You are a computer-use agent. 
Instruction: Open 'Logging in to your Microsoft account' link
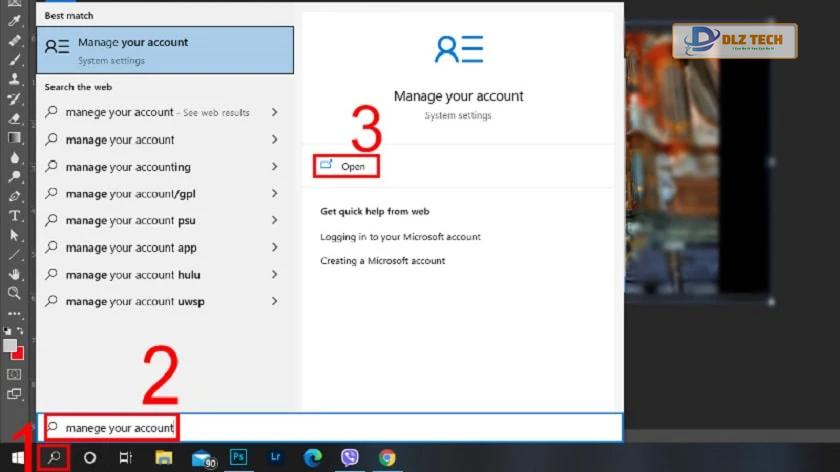(x=400, y=237)
